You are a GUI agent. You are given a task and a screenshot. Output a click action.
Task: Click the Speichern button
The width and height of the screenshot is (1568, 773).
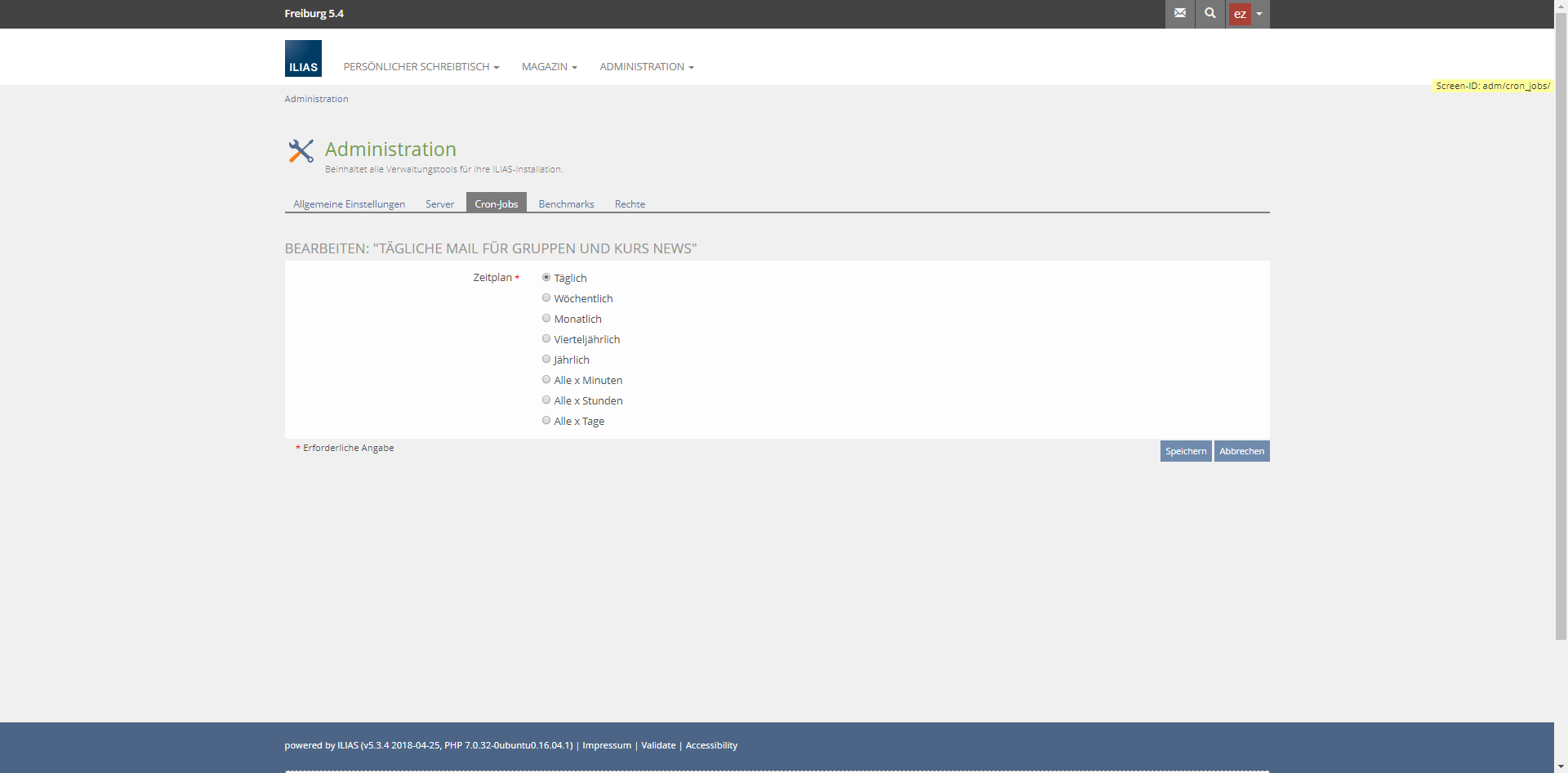coord(1186,451)
